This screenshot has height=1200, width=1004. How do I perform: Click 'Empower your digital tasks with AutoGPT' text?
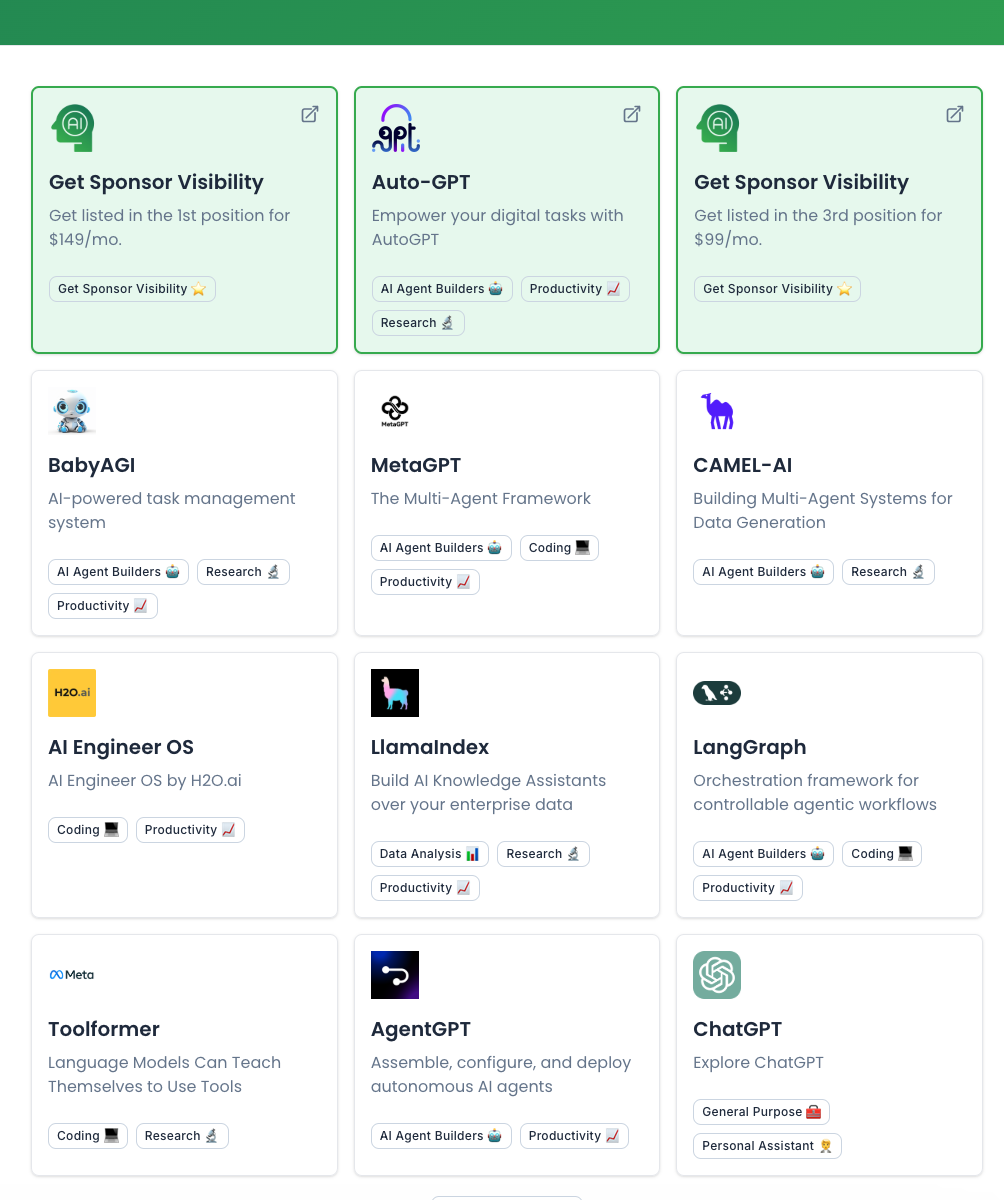click(x=497, y=227)
